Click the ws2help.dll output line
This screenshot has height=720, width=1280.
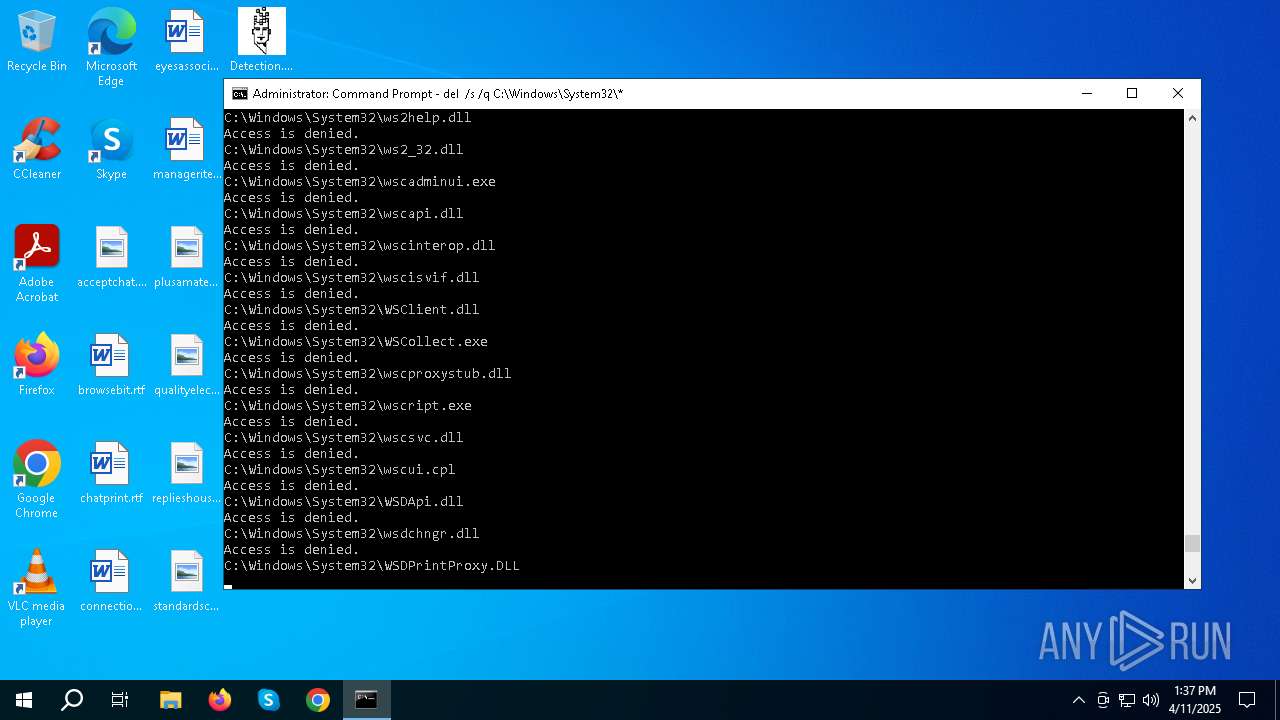click(348, 118)
